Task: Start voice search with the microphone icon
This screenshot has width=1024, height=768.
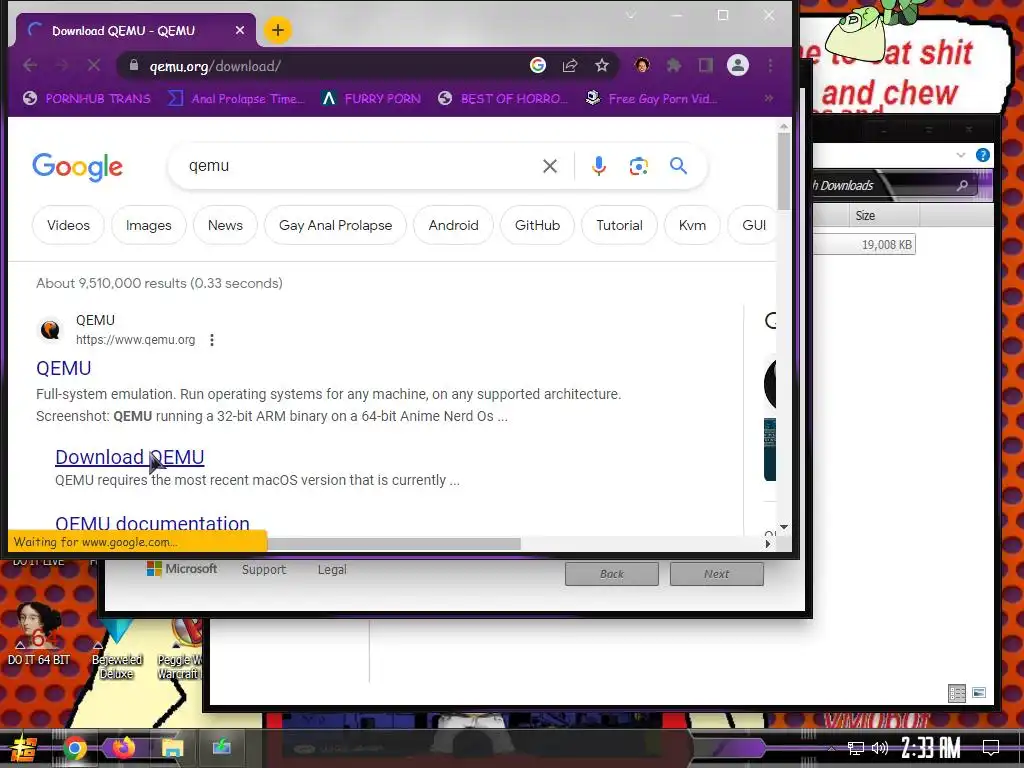Action: (x=598, y=166)
